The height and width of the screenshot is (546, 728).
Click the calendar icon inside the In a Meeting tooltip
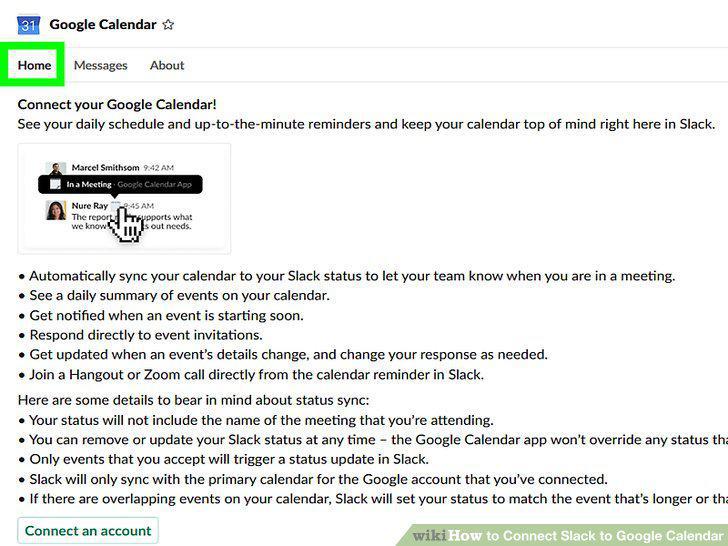[55, 184]
